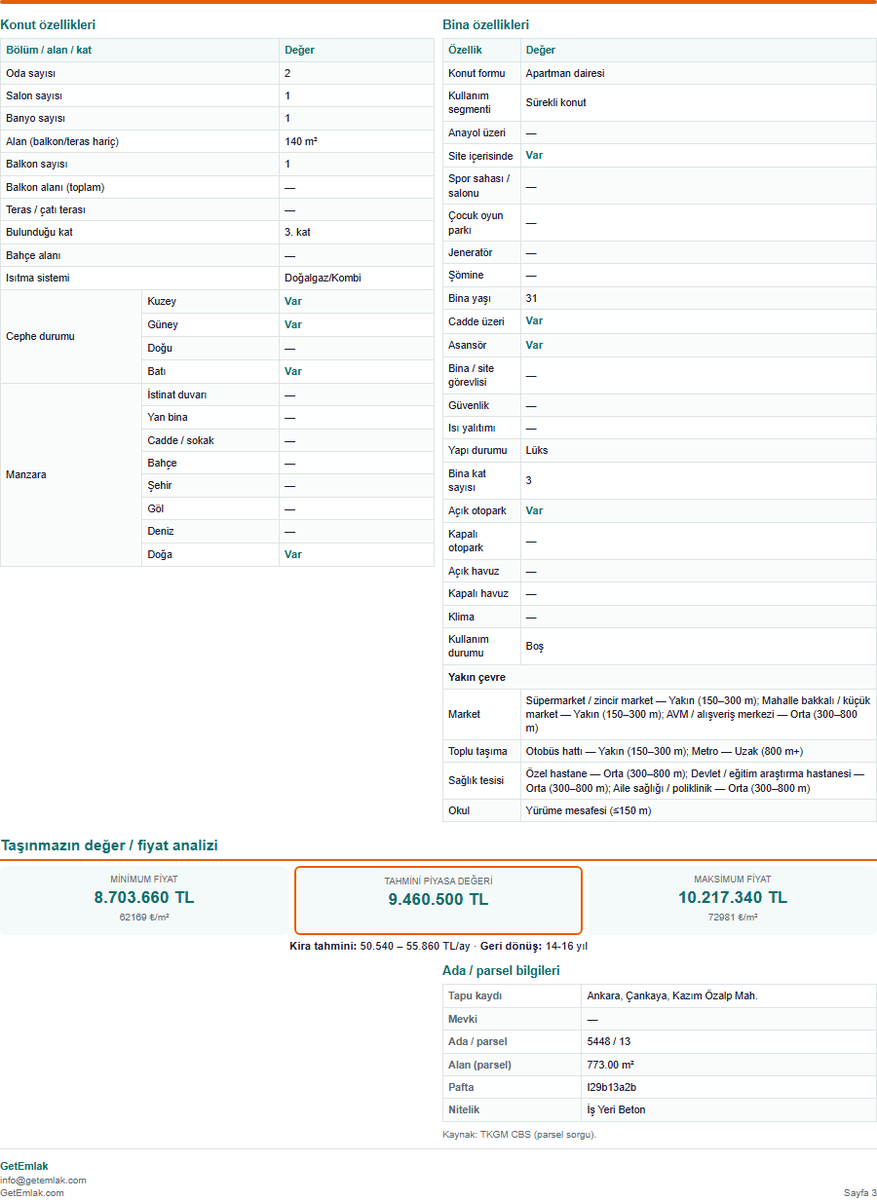Select the parcel number 5448 / 13
Image resolution: width=877 pixels, height=1200 pixels.
point(610,1042)
